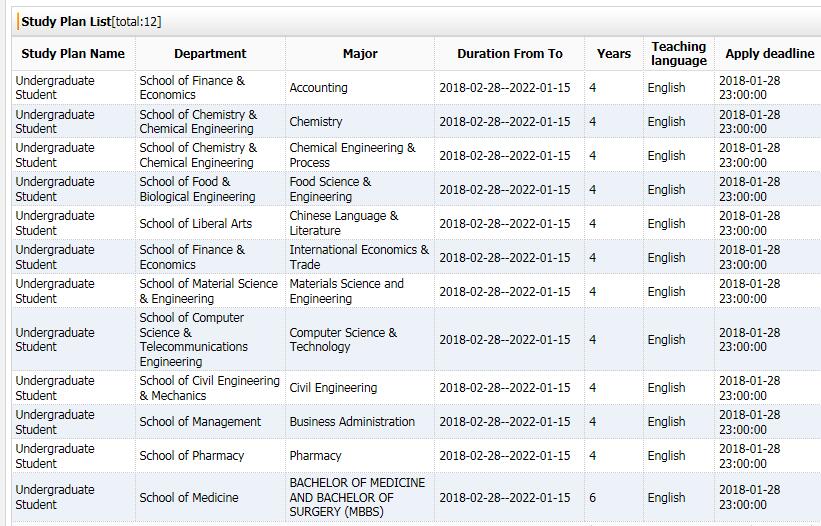Select Chemical Engineering & Process major
This screenshot has height=526, width=821.
[x=352, y=155]
